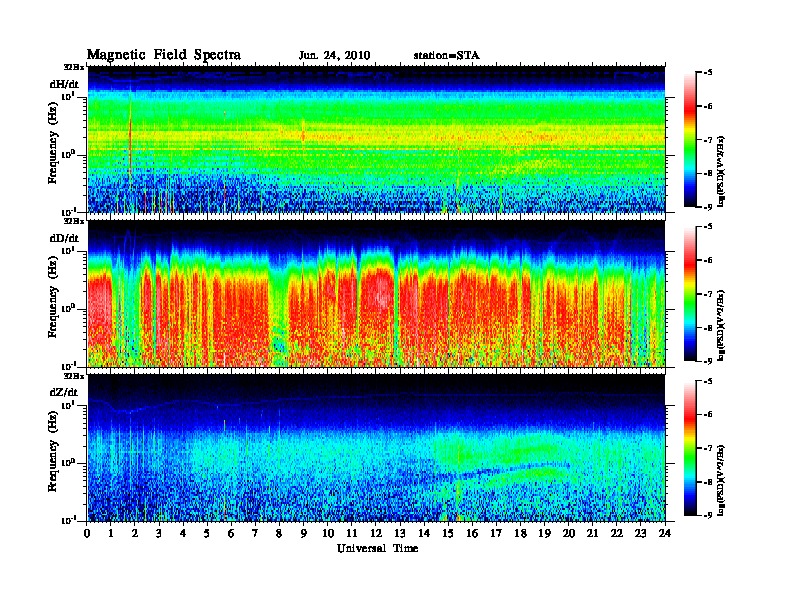Click the dZ/dt color scale 'log(PSD)' unit label
Viewport: 792px width, 612px height.
coord(723,480)
